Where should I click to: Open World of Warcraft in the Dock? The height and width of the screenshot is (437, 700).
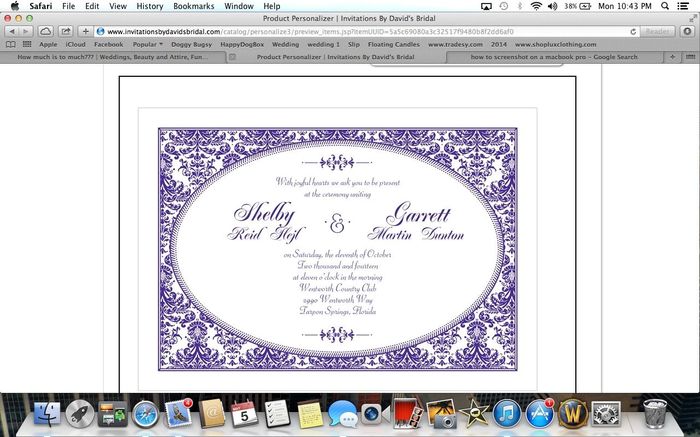coord(573,414)
